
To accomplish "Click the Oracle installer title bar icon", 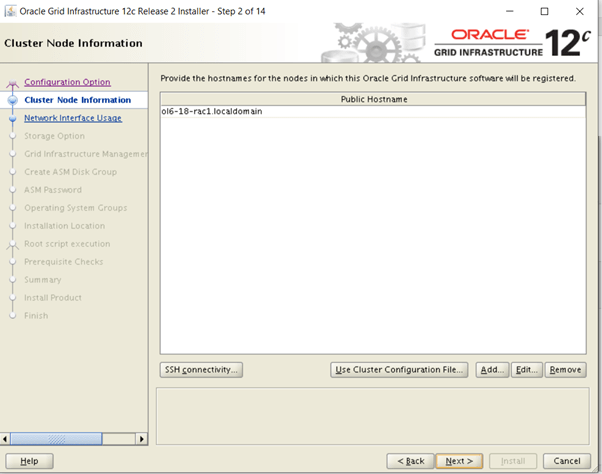I will point(10,11).
